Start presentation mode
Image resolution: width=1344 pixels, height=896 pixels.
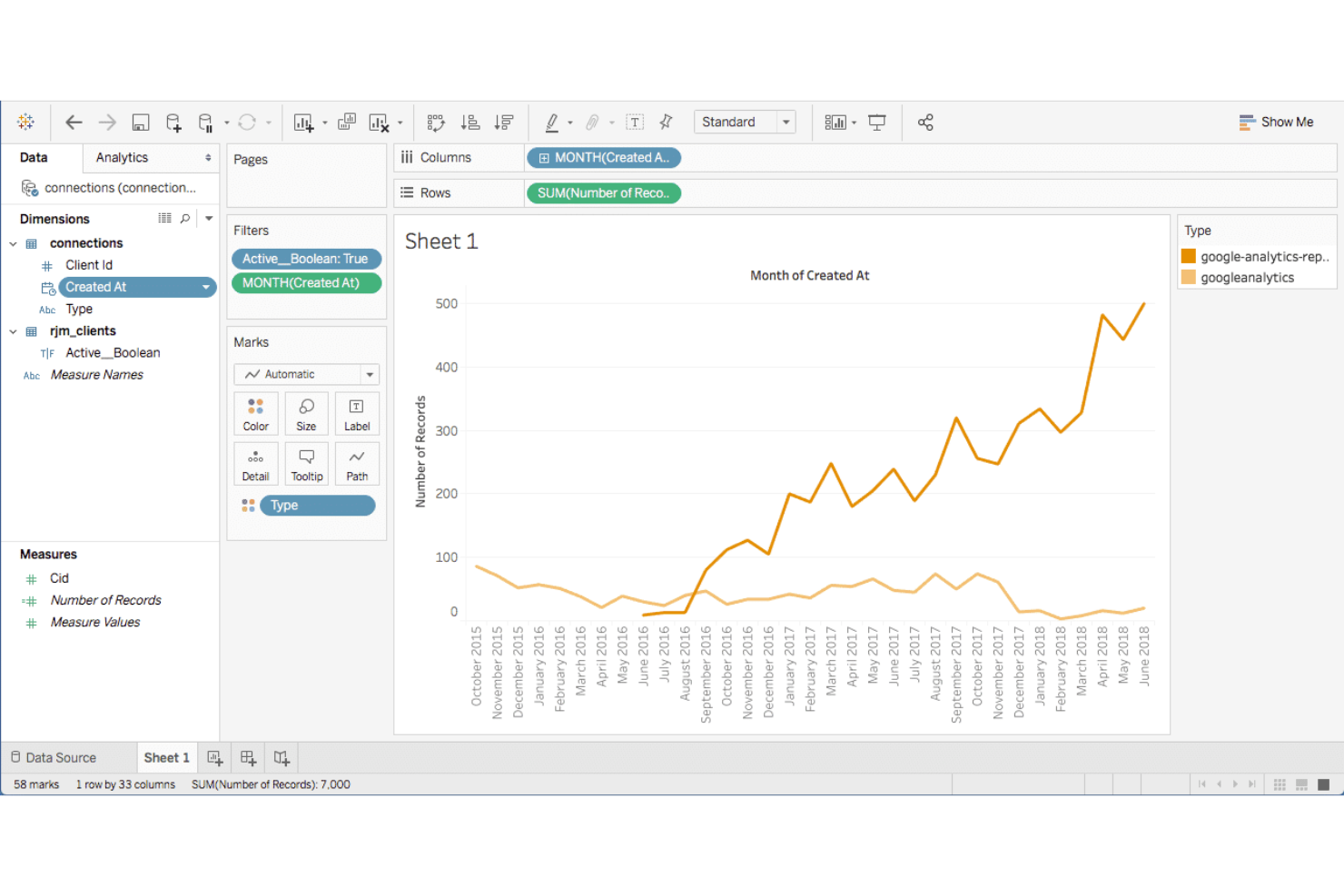(877, 123)
